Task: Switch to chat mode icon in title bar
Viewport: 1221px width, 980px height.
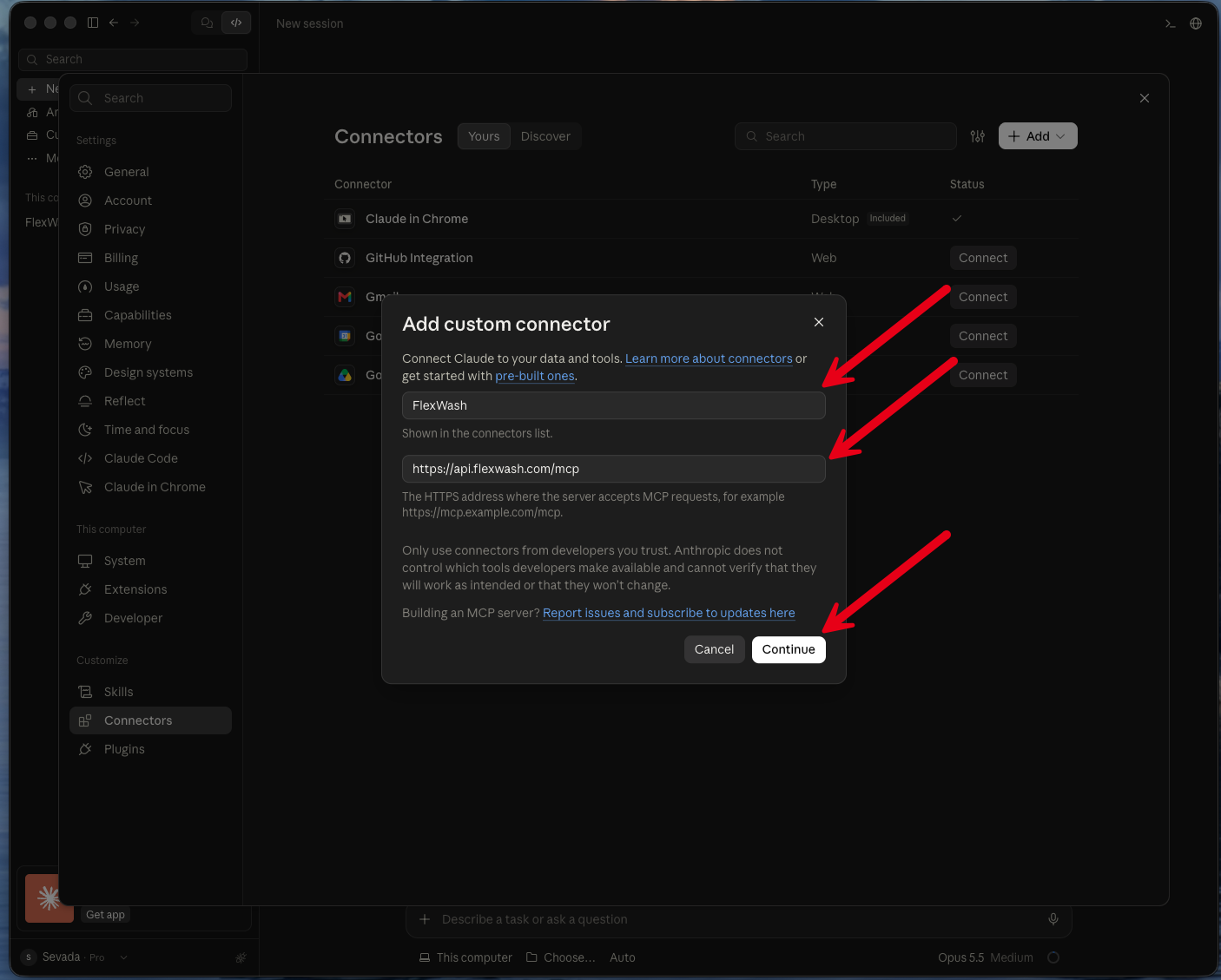Action: [x=207, y=23]
